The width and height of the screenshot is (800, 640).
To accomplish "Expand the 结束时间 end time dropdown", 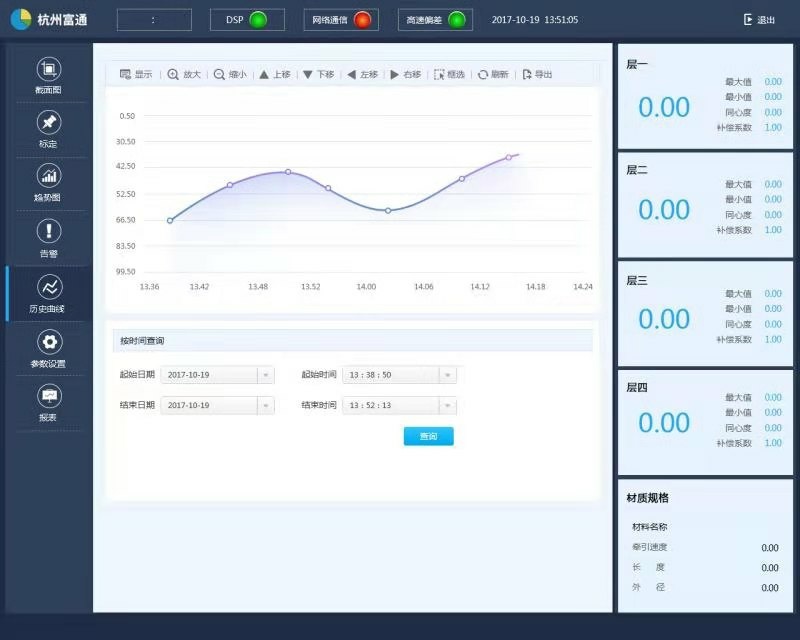I will pos(447,406).
